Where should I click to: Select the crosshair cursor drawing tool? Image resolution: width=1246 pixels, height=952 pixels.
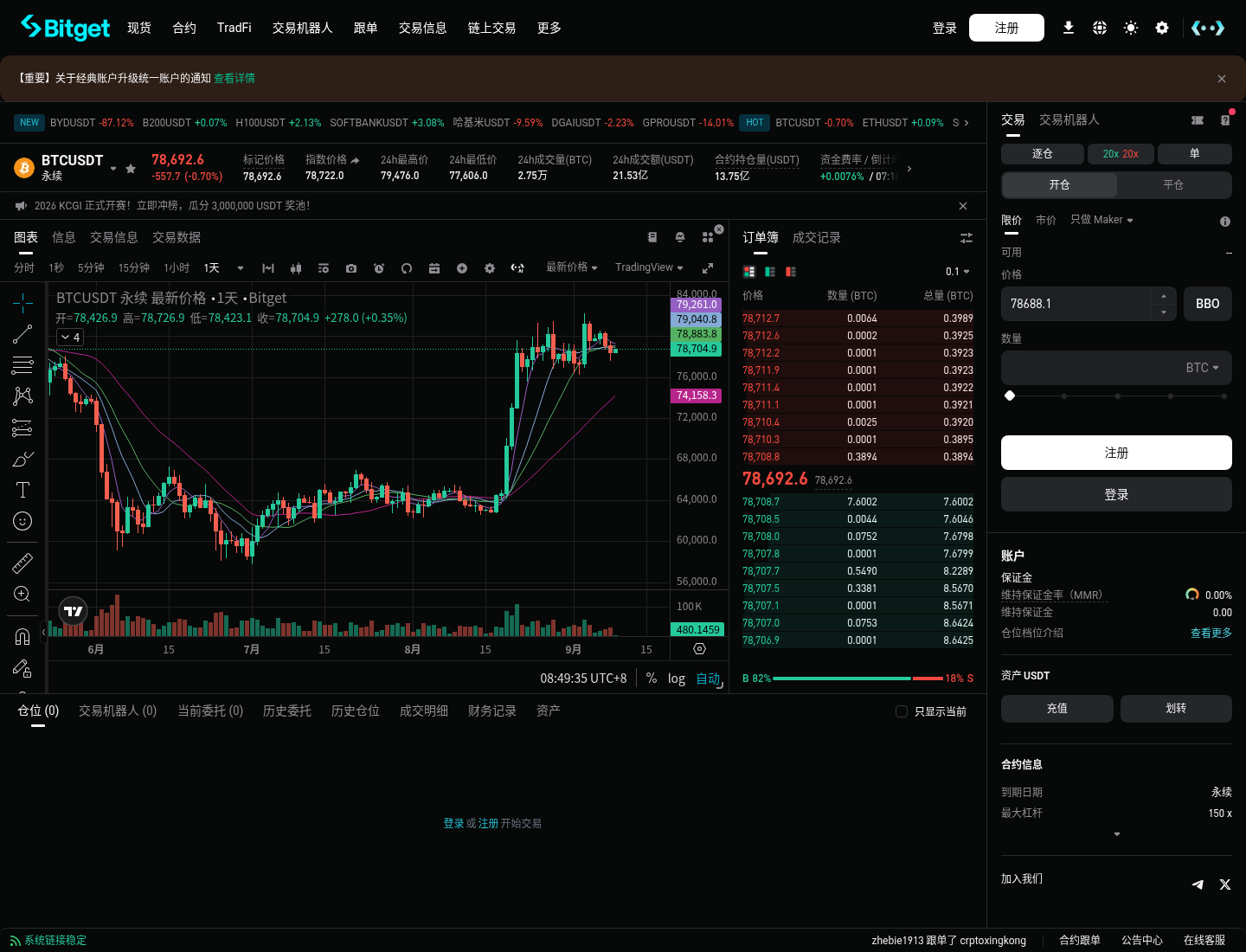pos(22,302)
